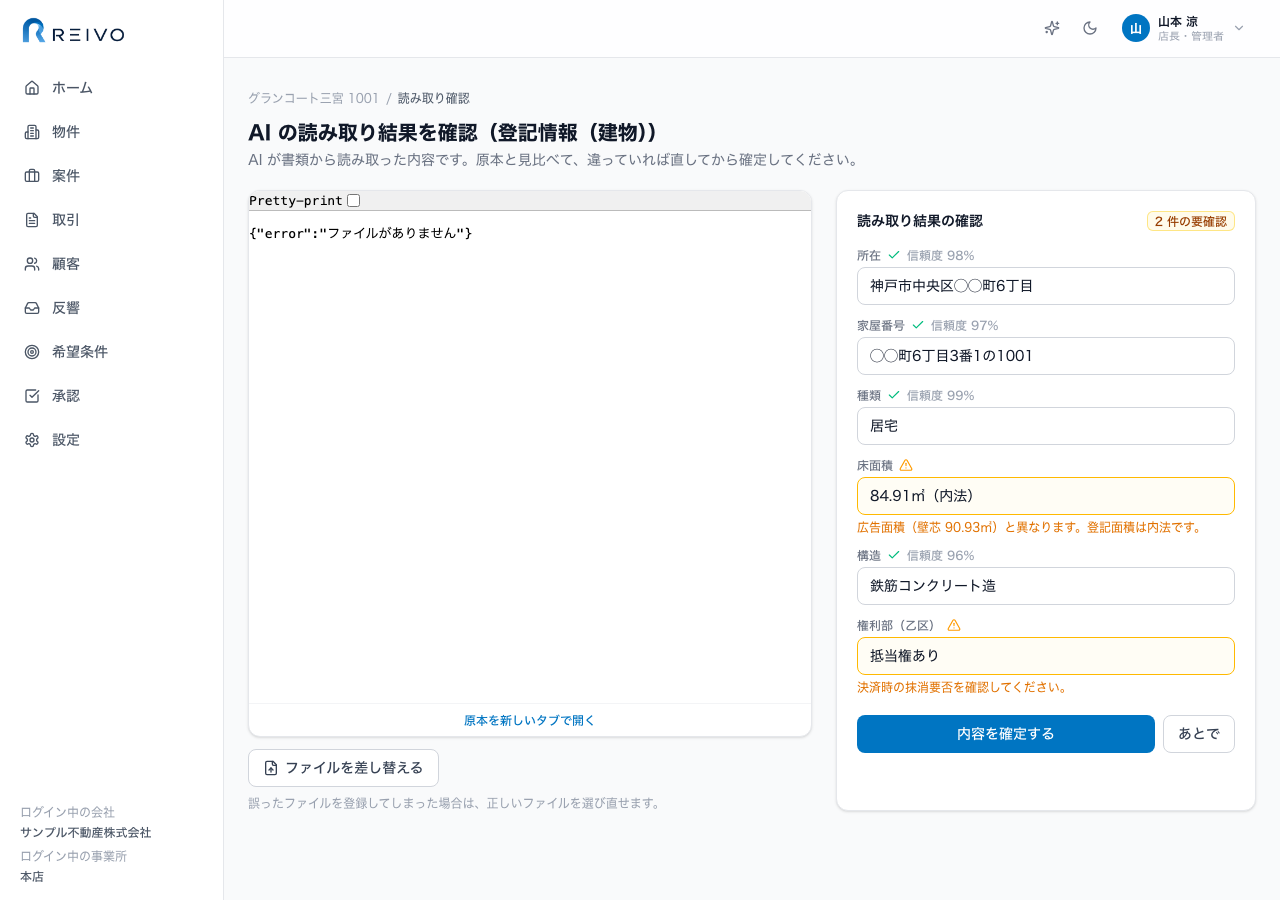This screenshot has height=900, width=1280.
Task: Toggle dark mode moon icon
Action: (x=1090, y=28)
